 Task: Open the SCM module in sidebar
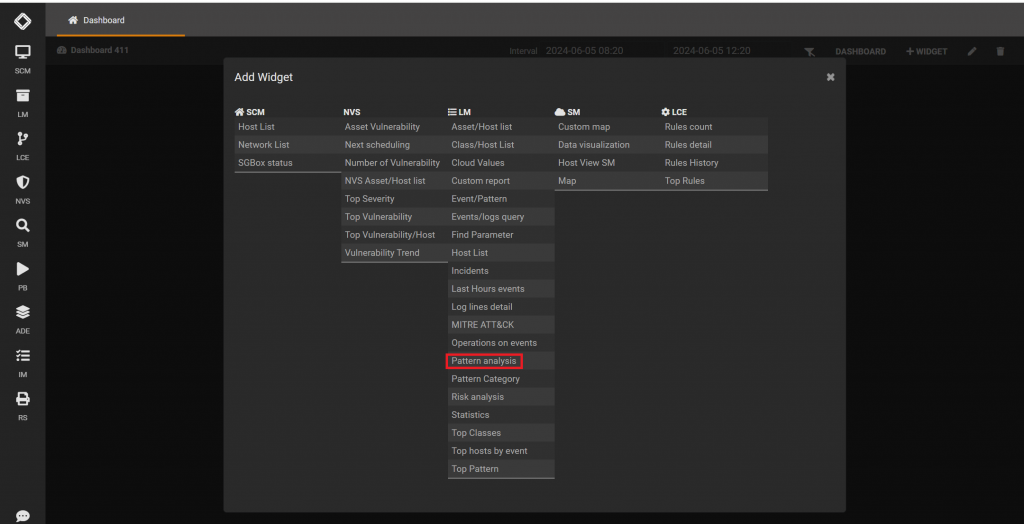click(22, 59)
